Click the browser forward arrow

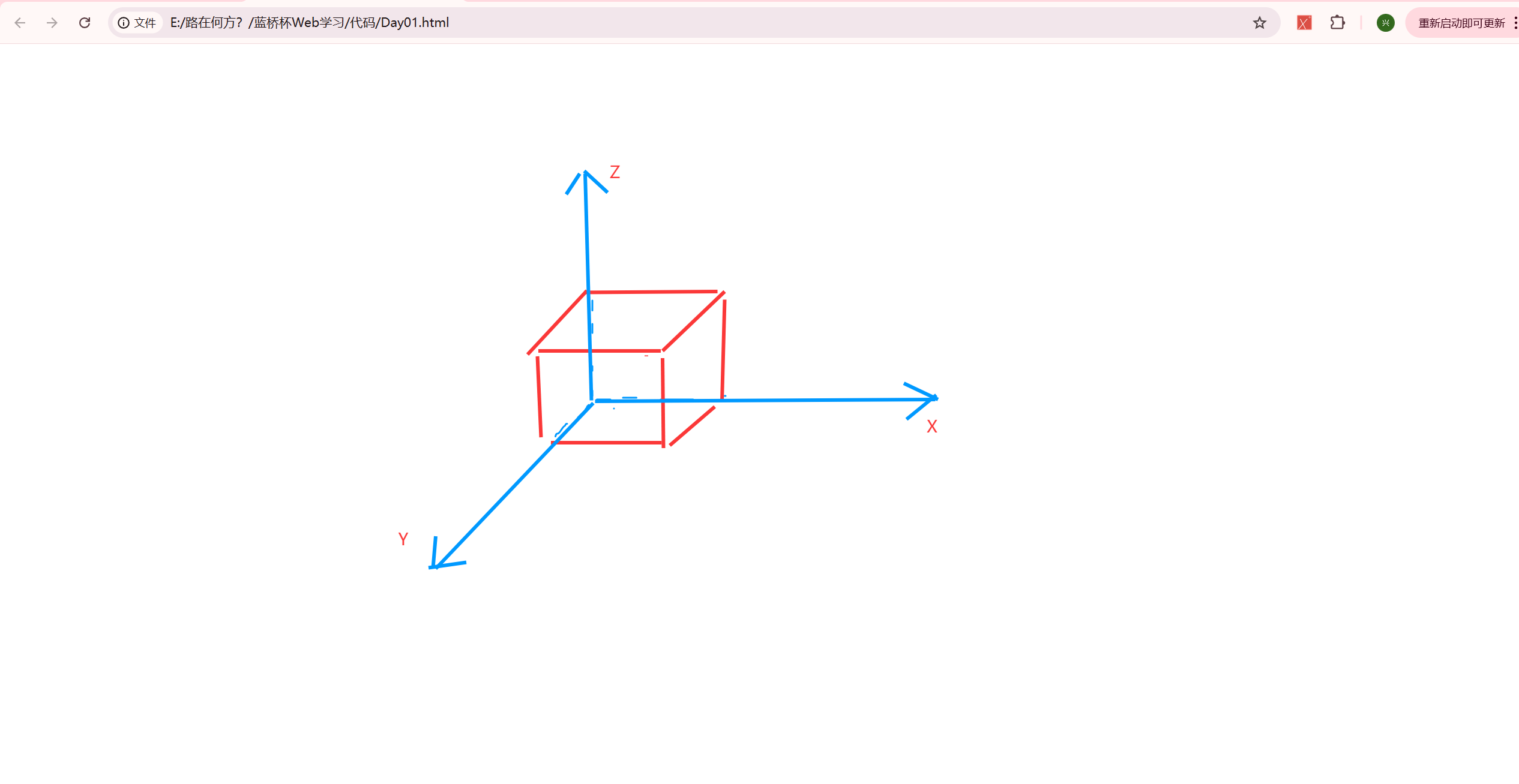(52, 23)
